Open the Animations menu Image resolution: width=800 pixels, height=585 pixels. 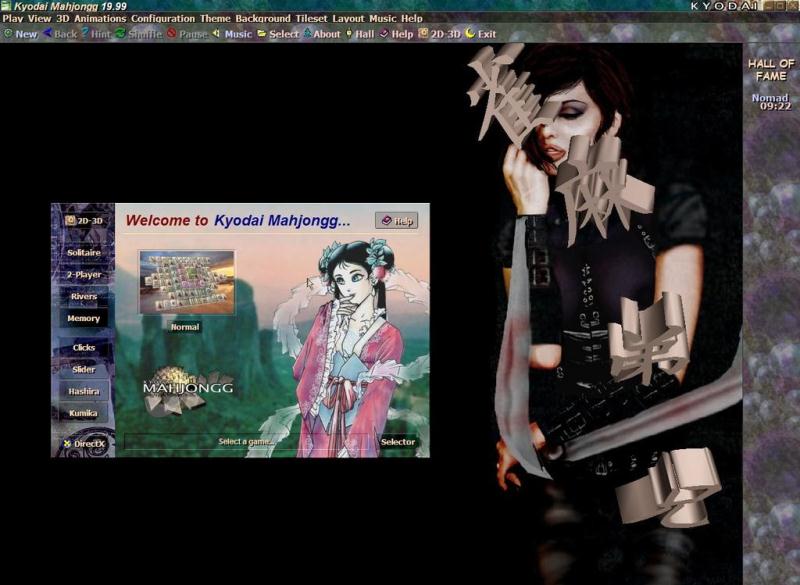point(101,18)
